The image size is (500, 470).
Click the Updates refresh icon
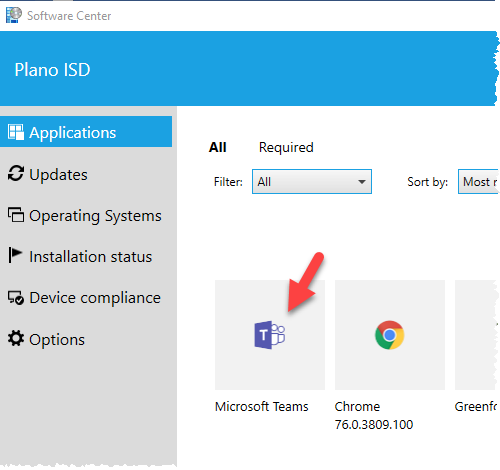click(16, 174)
